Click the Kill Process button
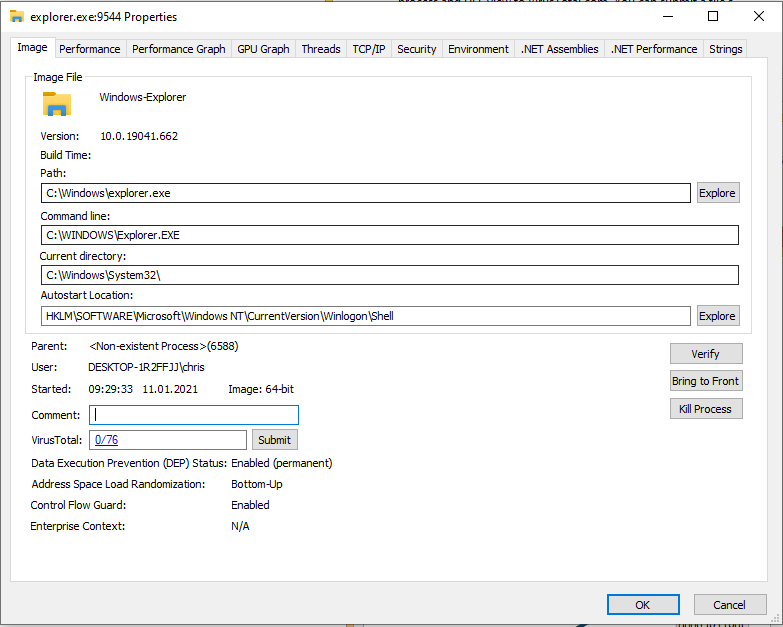Viewport: 783px width, 627px height. [706, 409]
